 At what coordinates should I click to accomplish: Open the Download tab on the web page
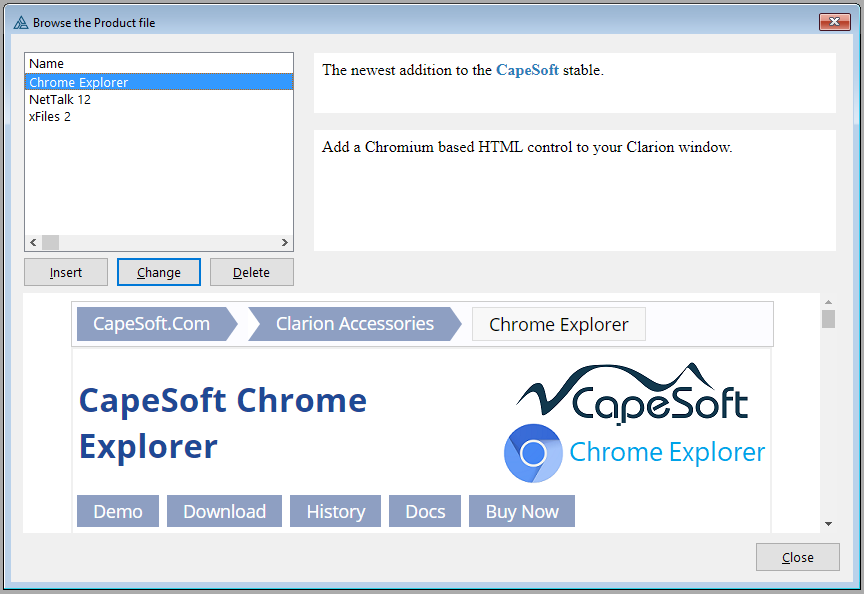click(x=224, y=511)
